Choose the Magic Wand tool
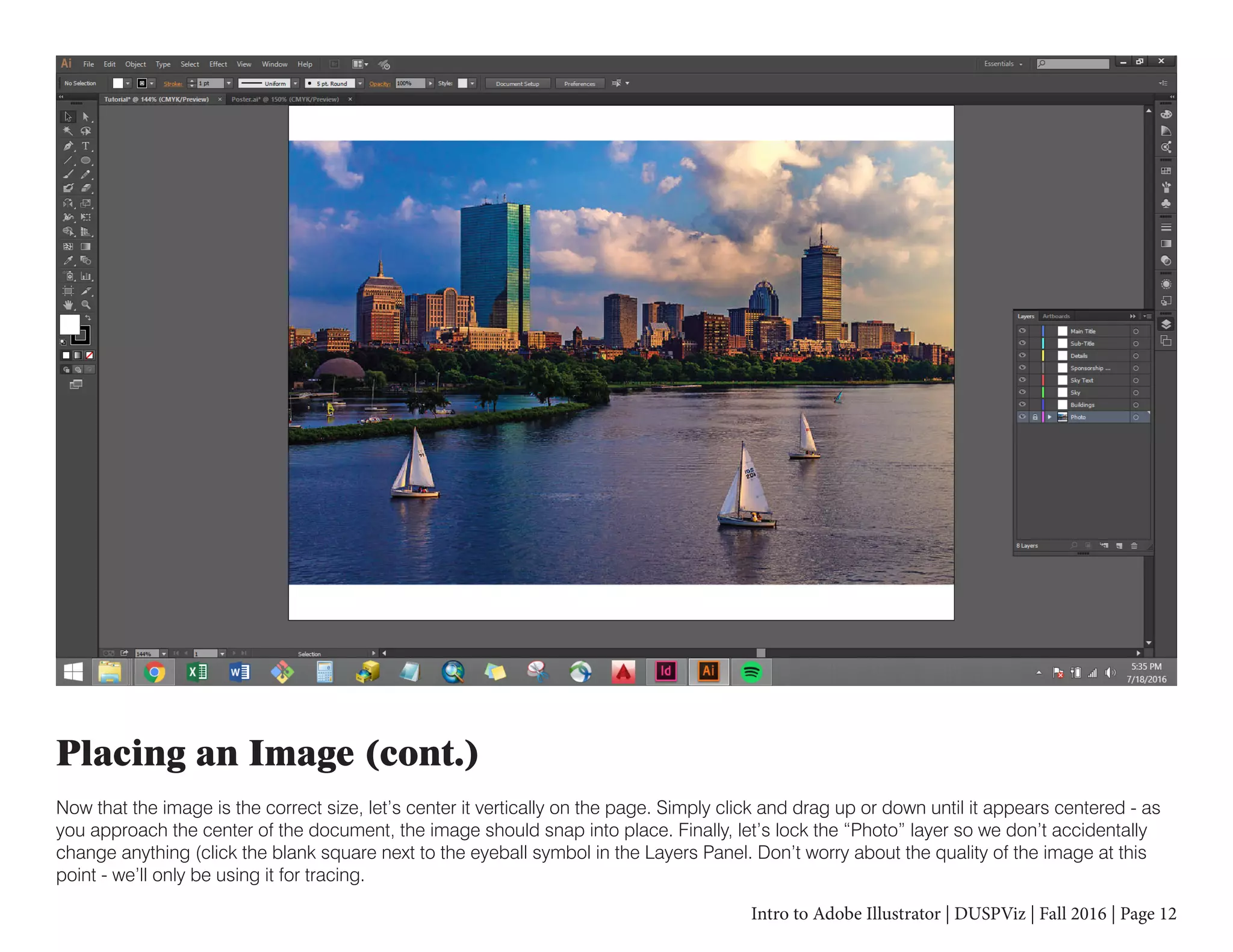Viewport: 1233px width, 952px height. [x=68, y=131]
